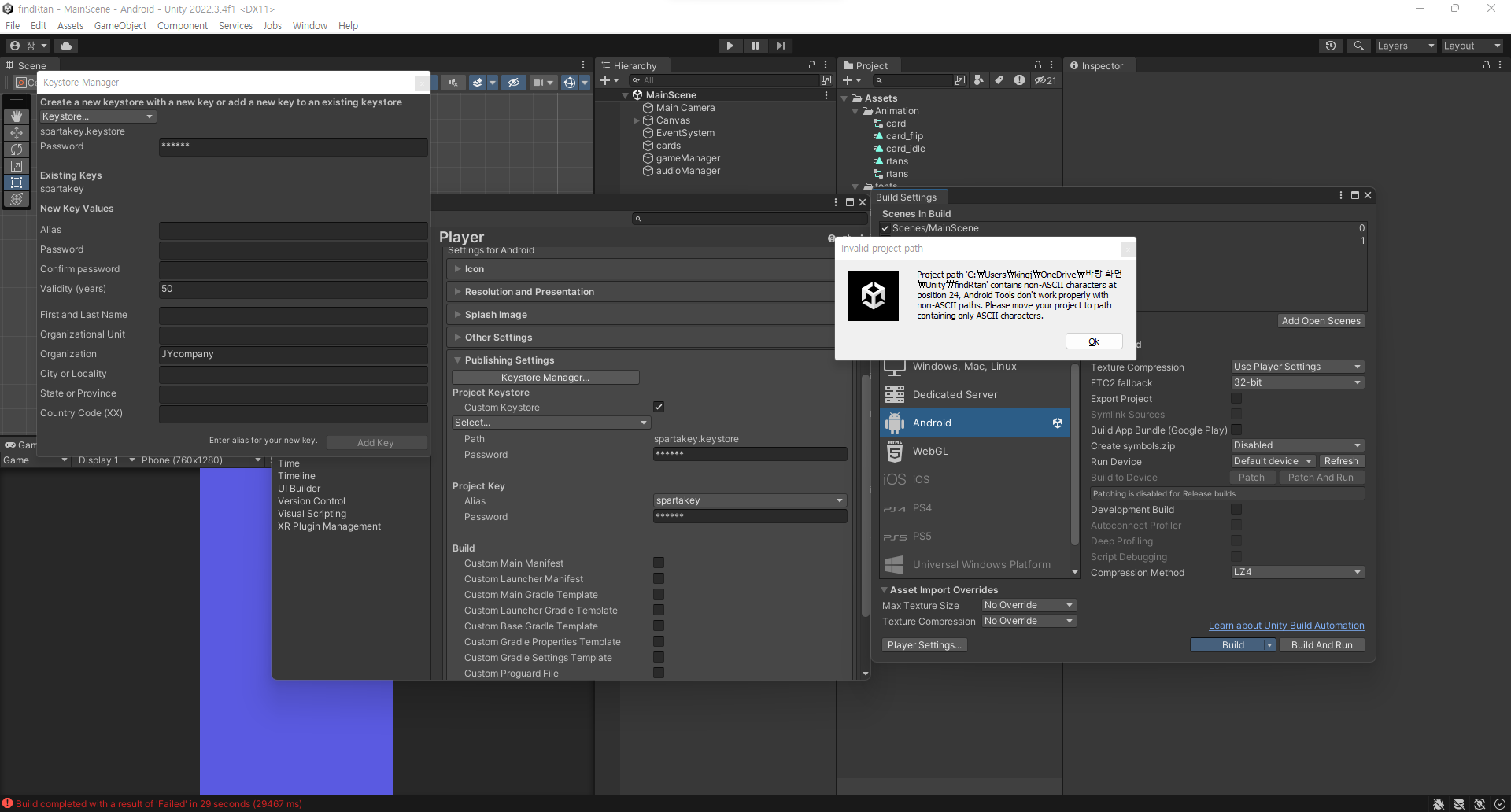Click the Player settings help icon

(x=831, y=238)
